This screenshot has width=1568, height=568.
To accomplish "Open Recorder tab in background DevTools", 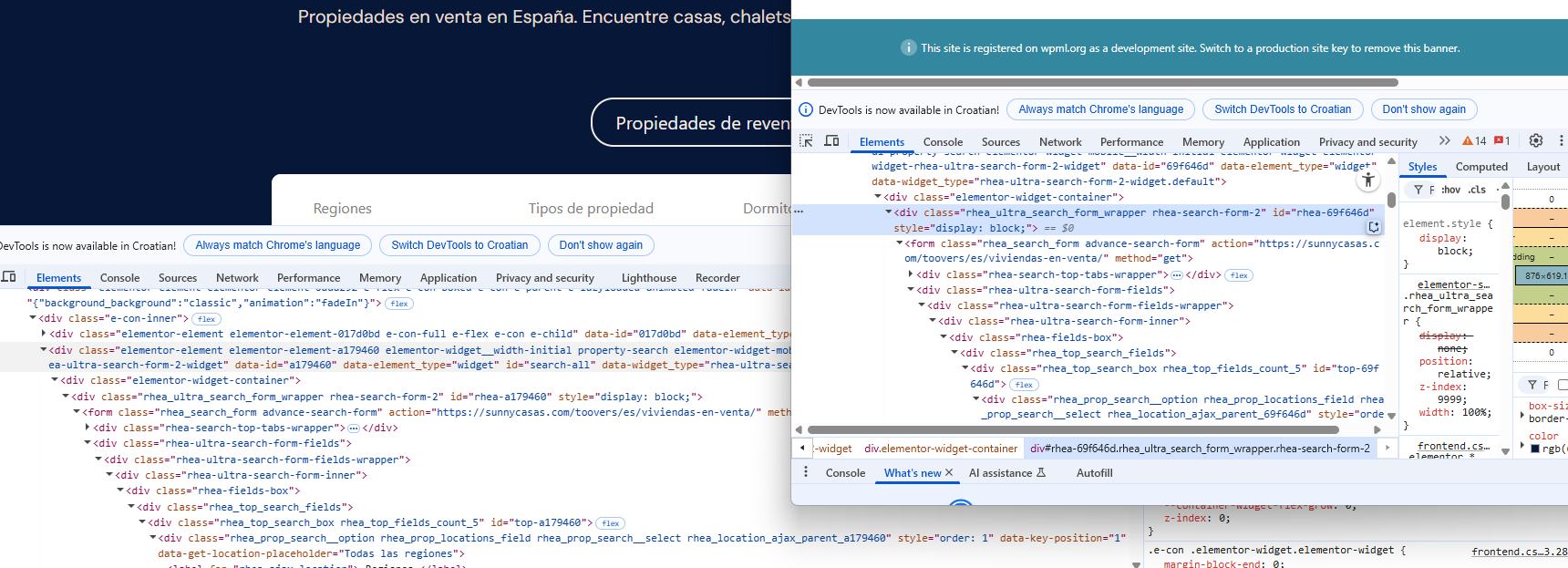I will click(x=717, y=278).
